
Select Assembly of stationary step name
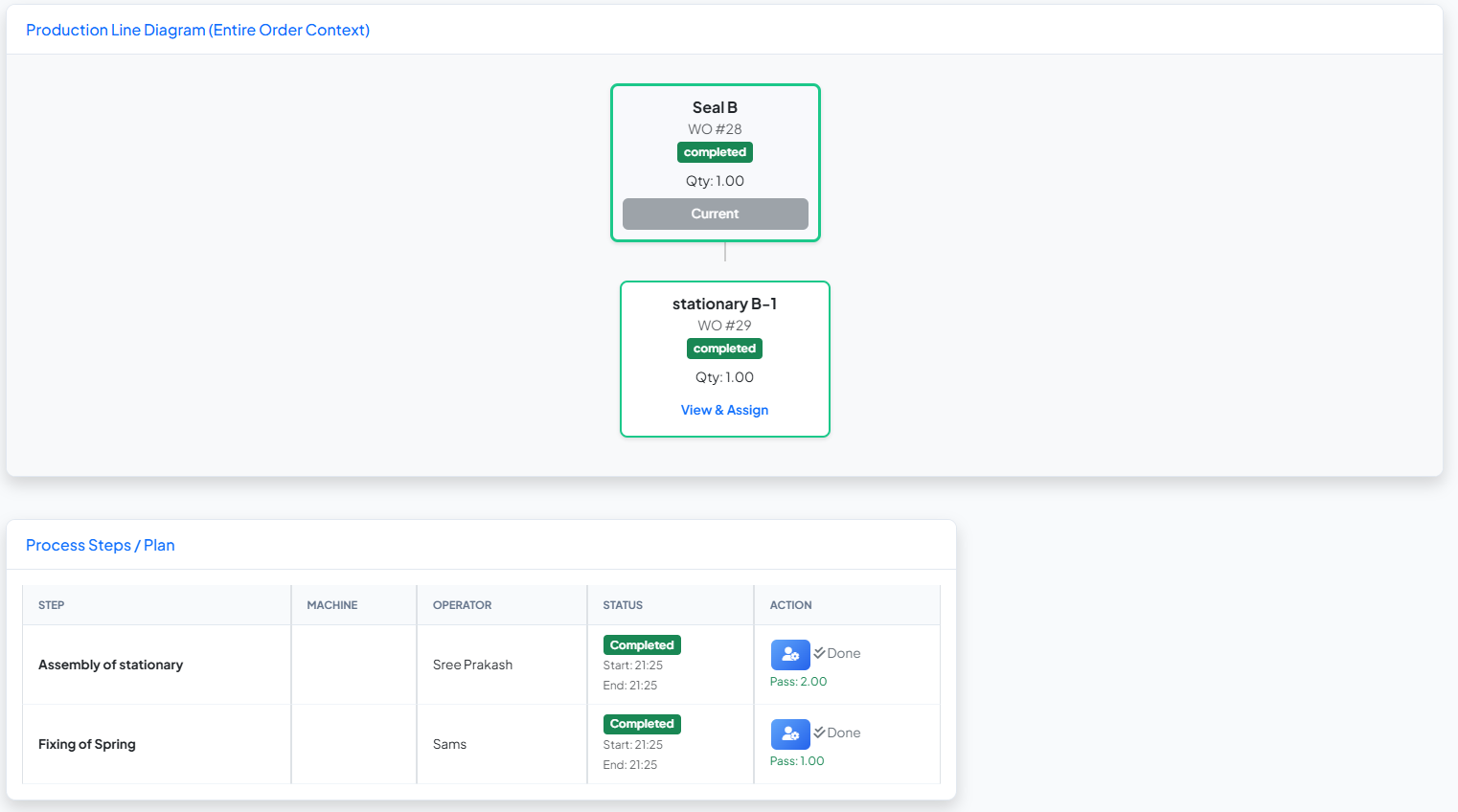coord(110,665)
